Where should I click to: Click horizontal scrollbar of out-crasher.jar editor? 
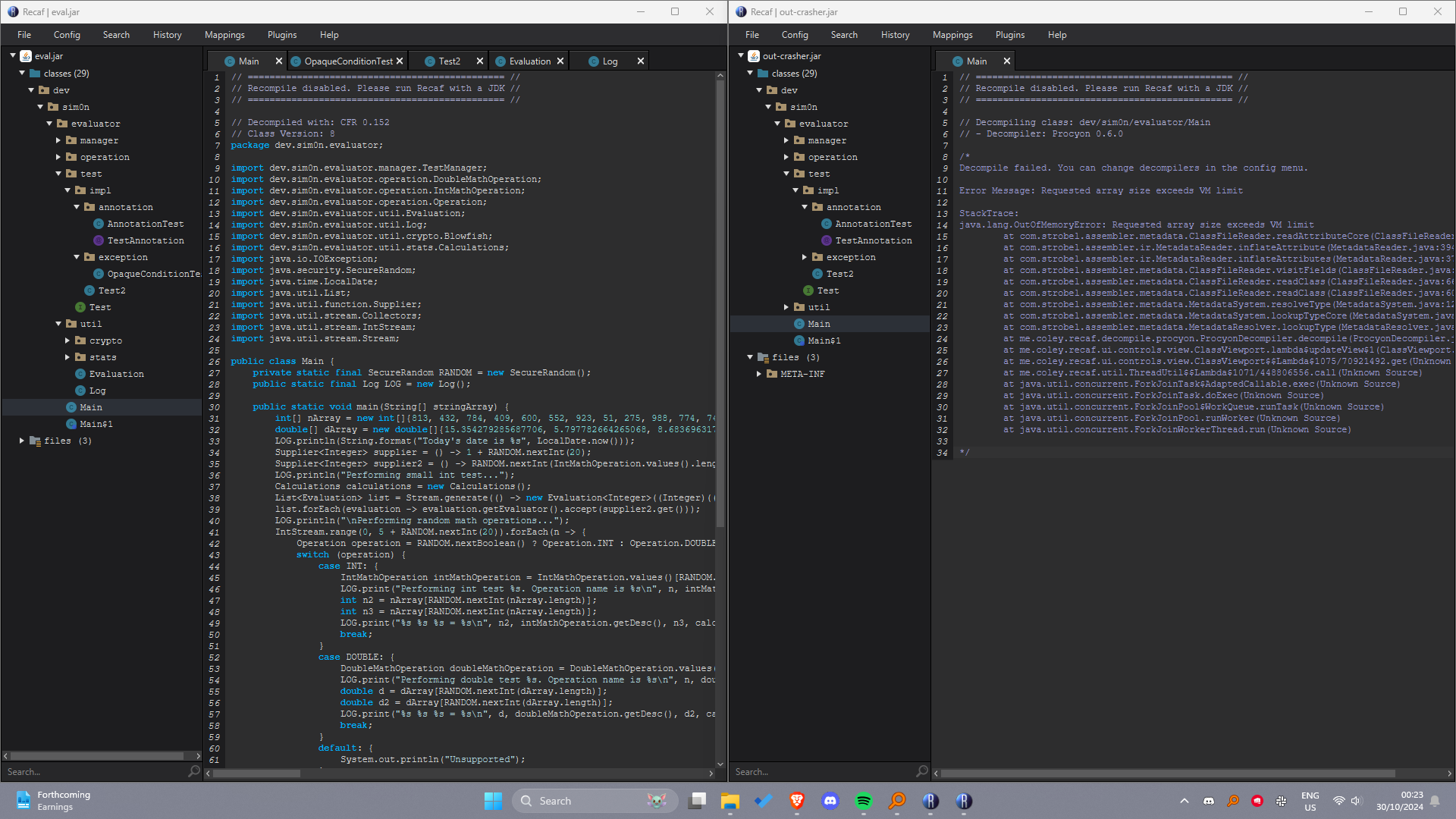[x=1168, y=773]
